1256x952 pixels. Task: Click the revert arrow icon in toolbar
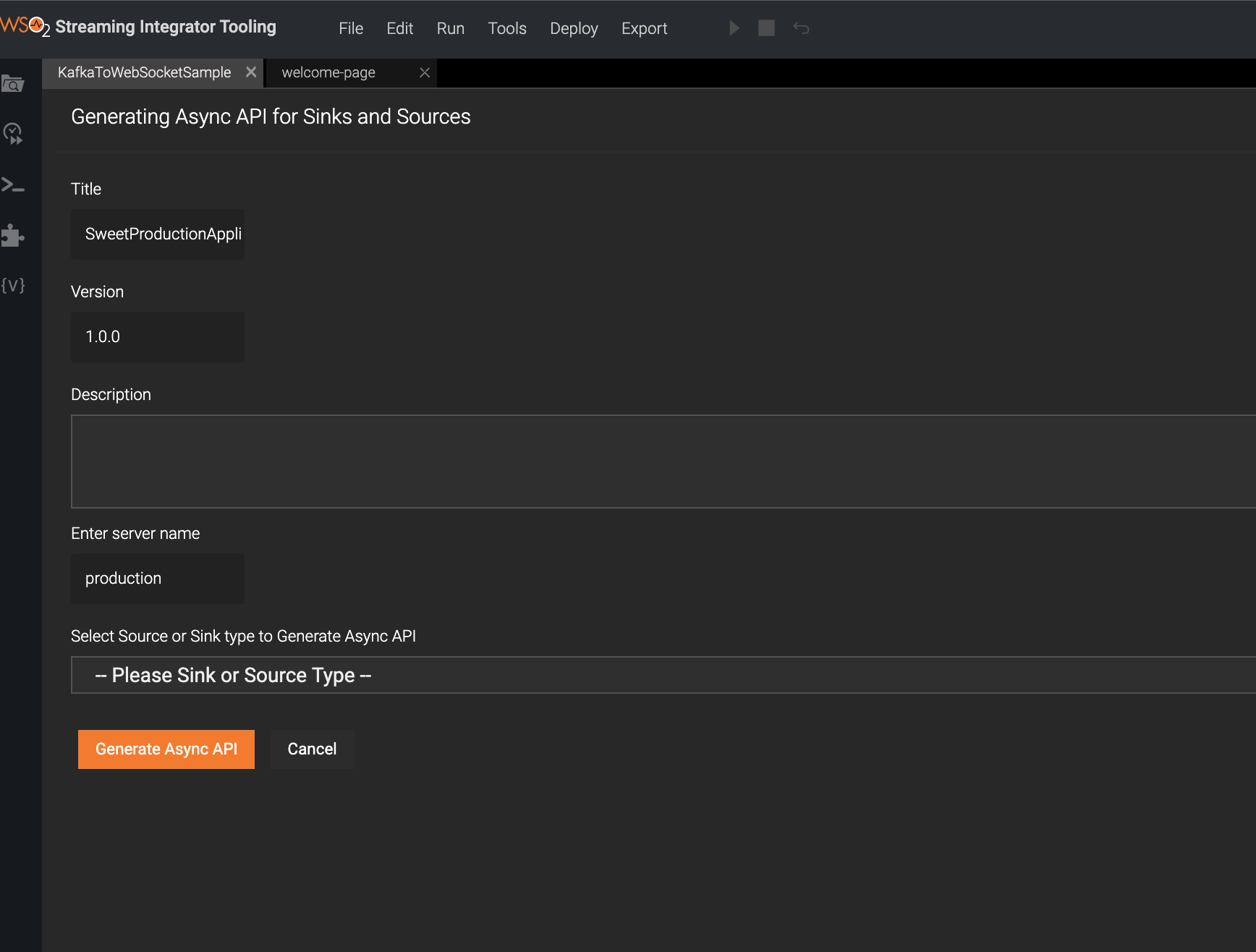[801, 27]
